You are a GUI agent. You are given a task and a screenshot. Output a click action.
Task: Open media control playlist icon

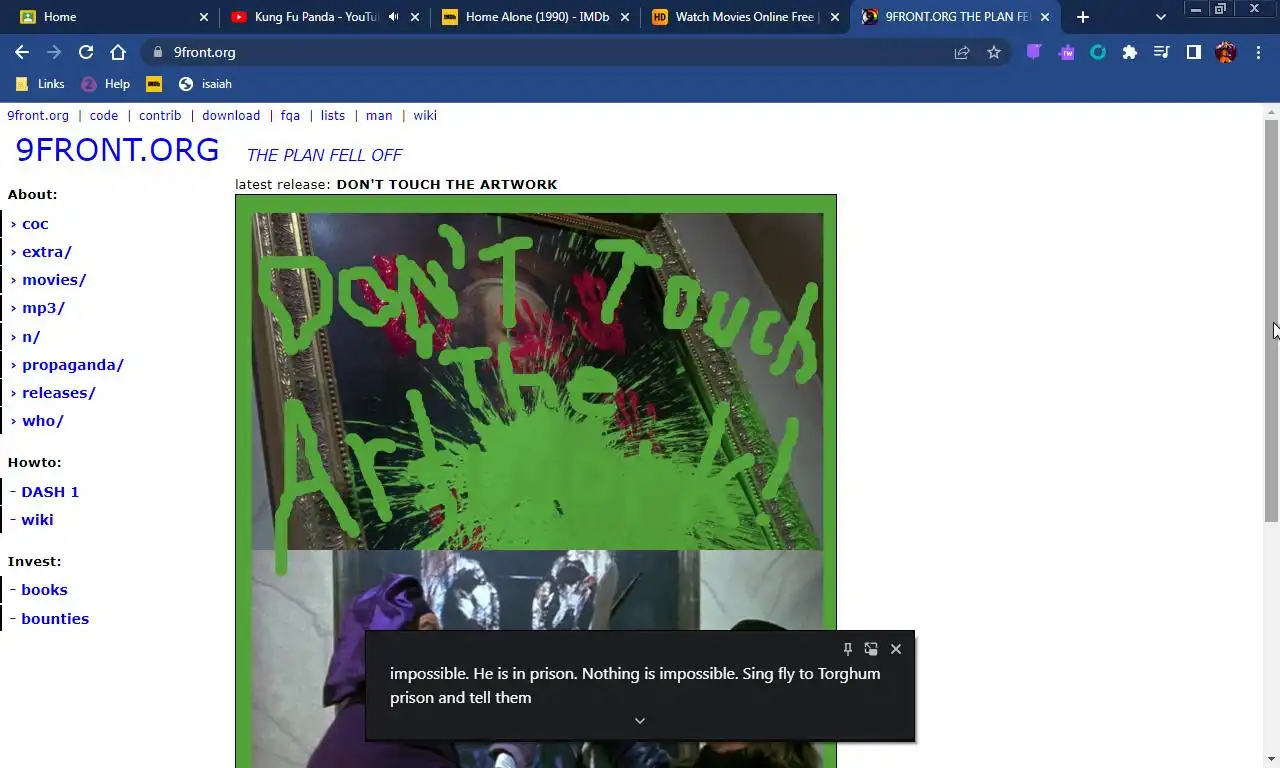(1162, 52)
